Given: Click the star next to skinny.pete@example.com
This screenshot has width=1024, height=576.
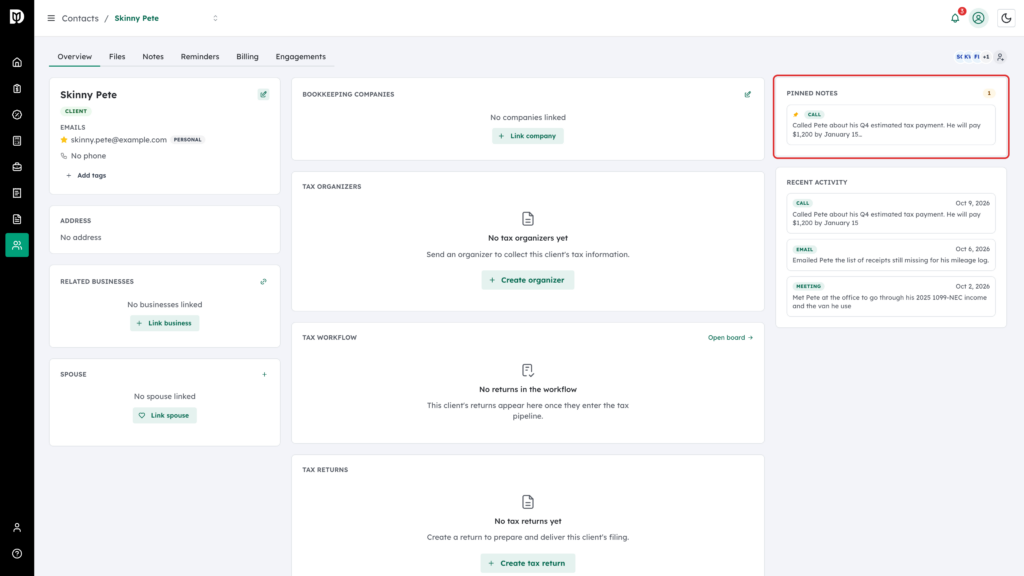Looking at the screenshot, I should [x=64, y=140].
